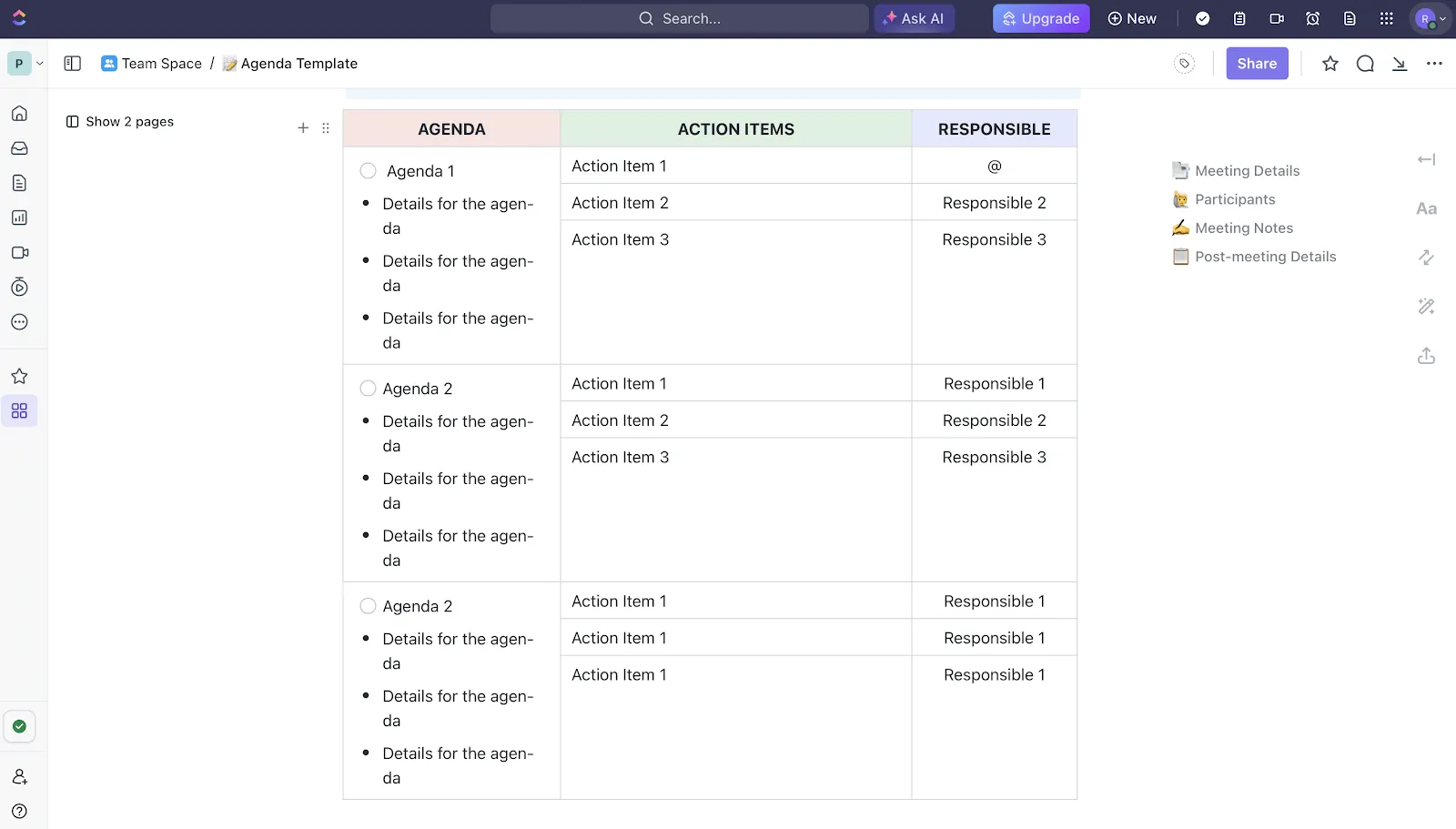Open the tag icon near Share
Screen dimensions: 1456x829
[x=1184, y=64]
